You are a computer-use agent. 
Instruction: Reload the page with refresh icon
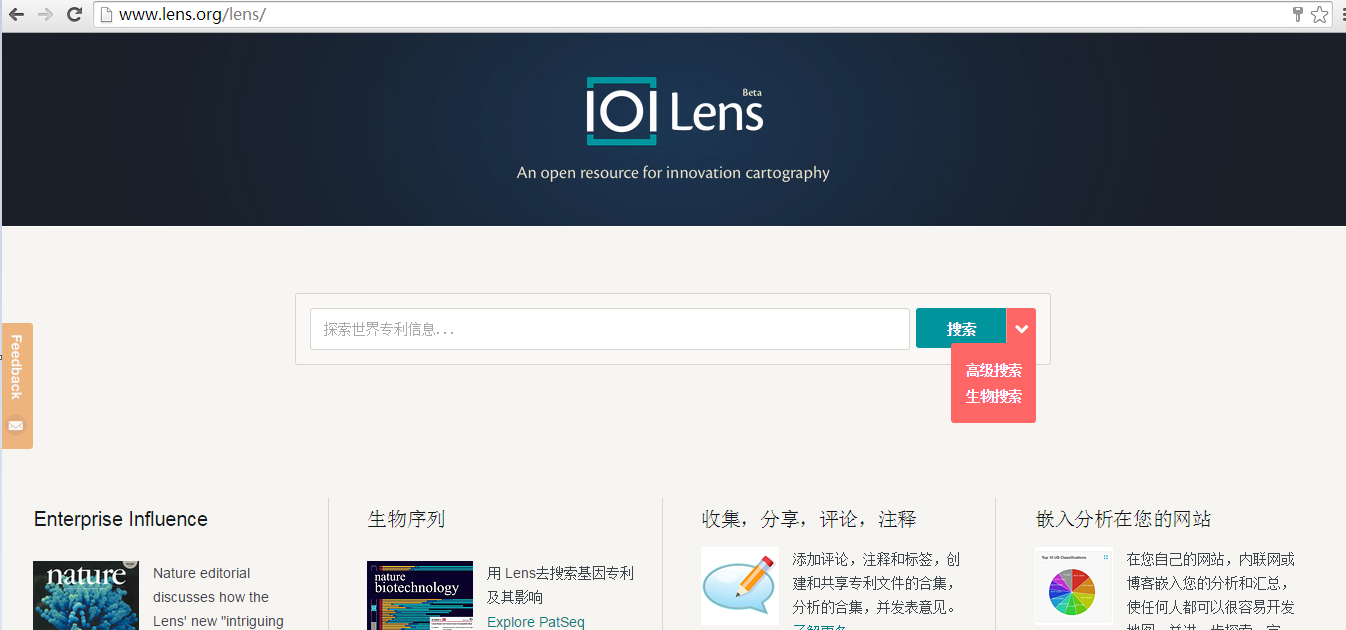point(74,14)
